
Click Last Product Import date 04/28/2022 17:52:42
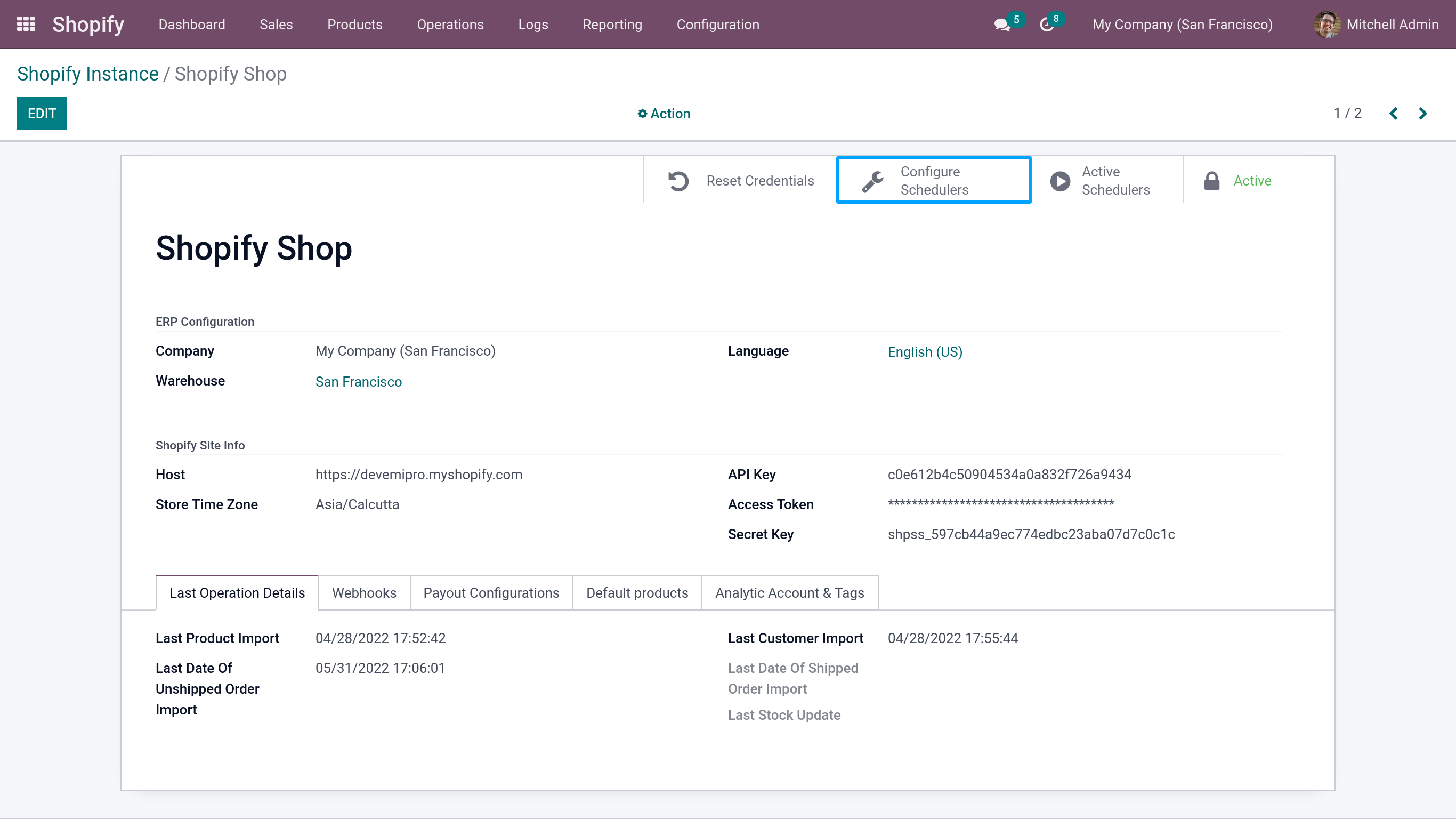tap(381, 638)
